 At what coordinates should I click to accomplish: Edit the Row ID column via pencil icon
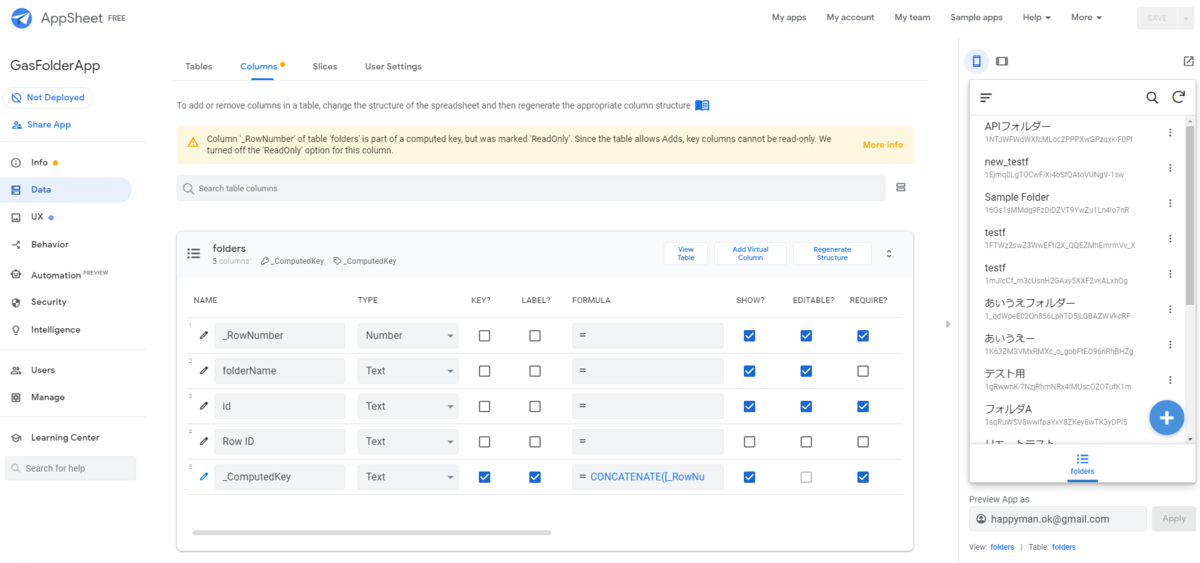204,441
